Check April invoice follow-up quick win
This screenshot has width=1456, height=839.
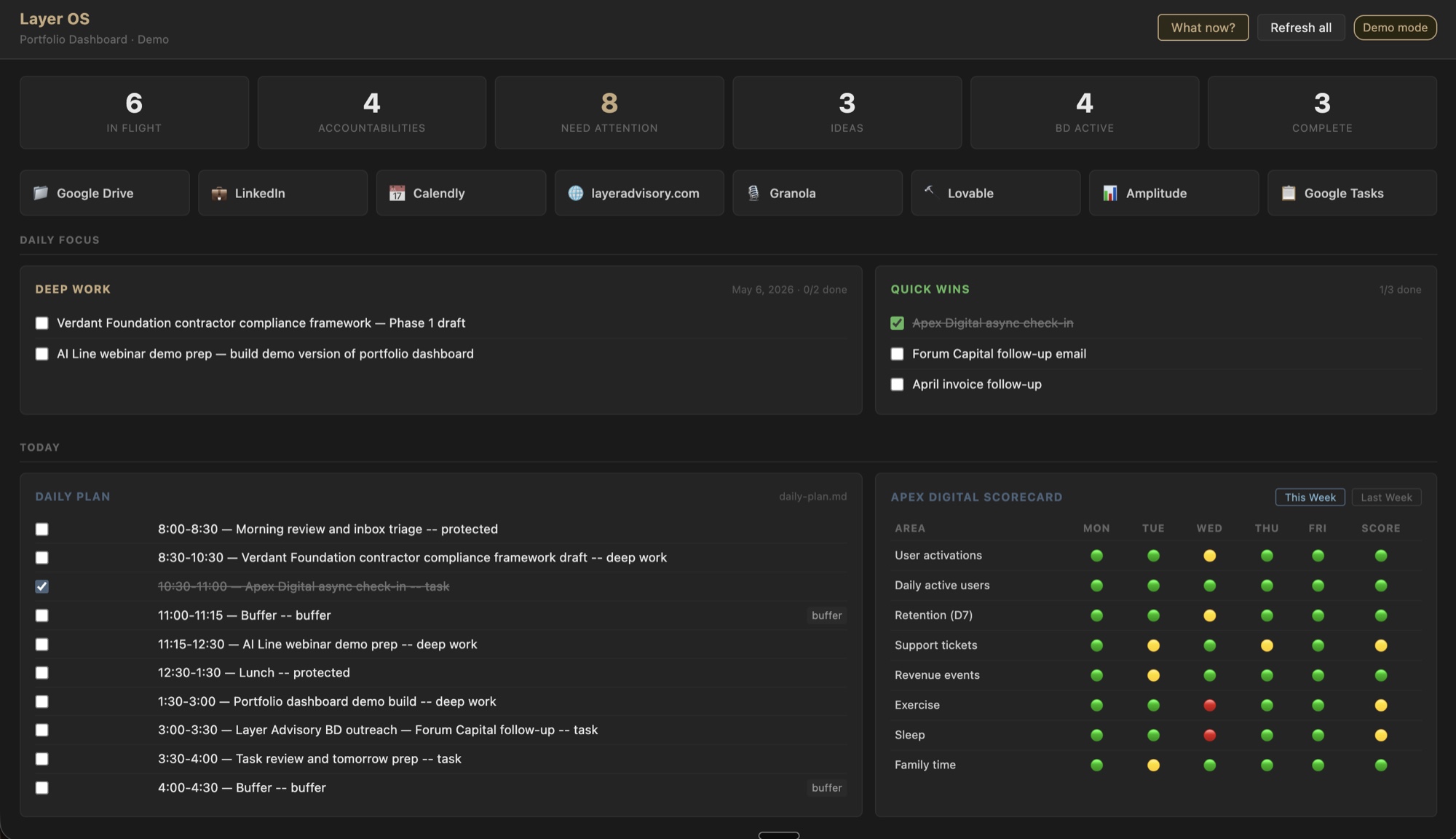[897, 385]
